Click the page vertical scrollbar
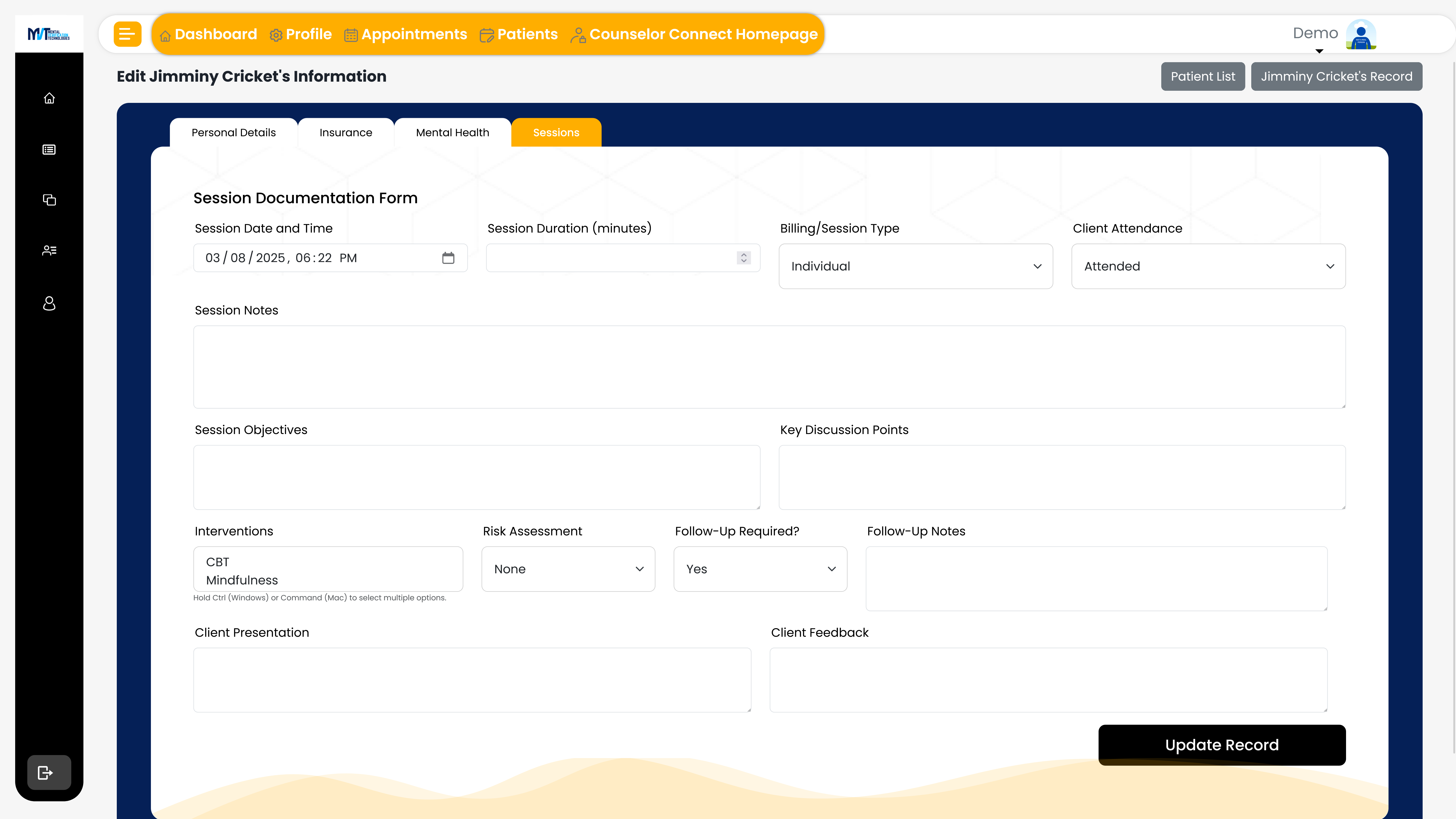Image resolution: width=1456 pixels, height=819 pixels. 1453,407
